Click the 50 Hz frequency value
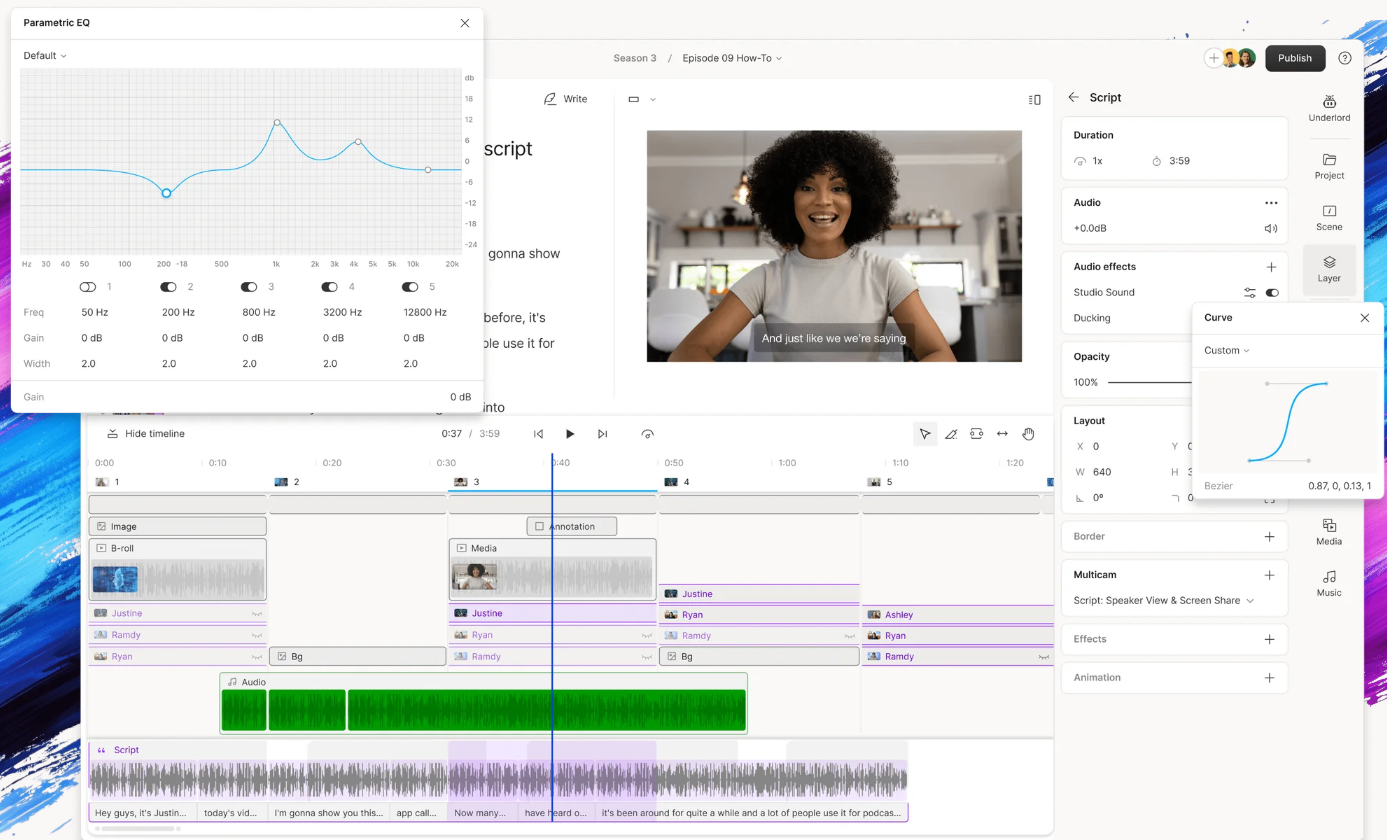Viewport: 1387px width, 840px height. (94, 312)
